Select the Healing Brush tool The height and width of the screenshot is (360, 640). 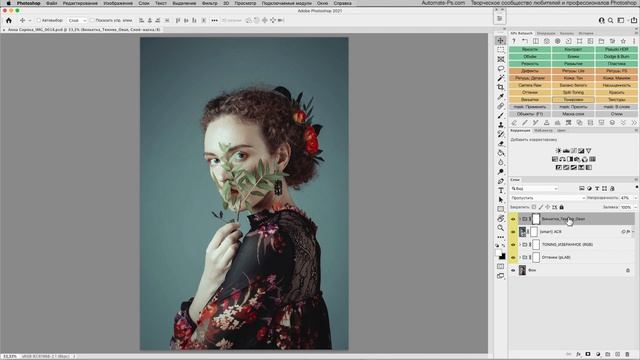pyautogui.click(x=501, y=106)
